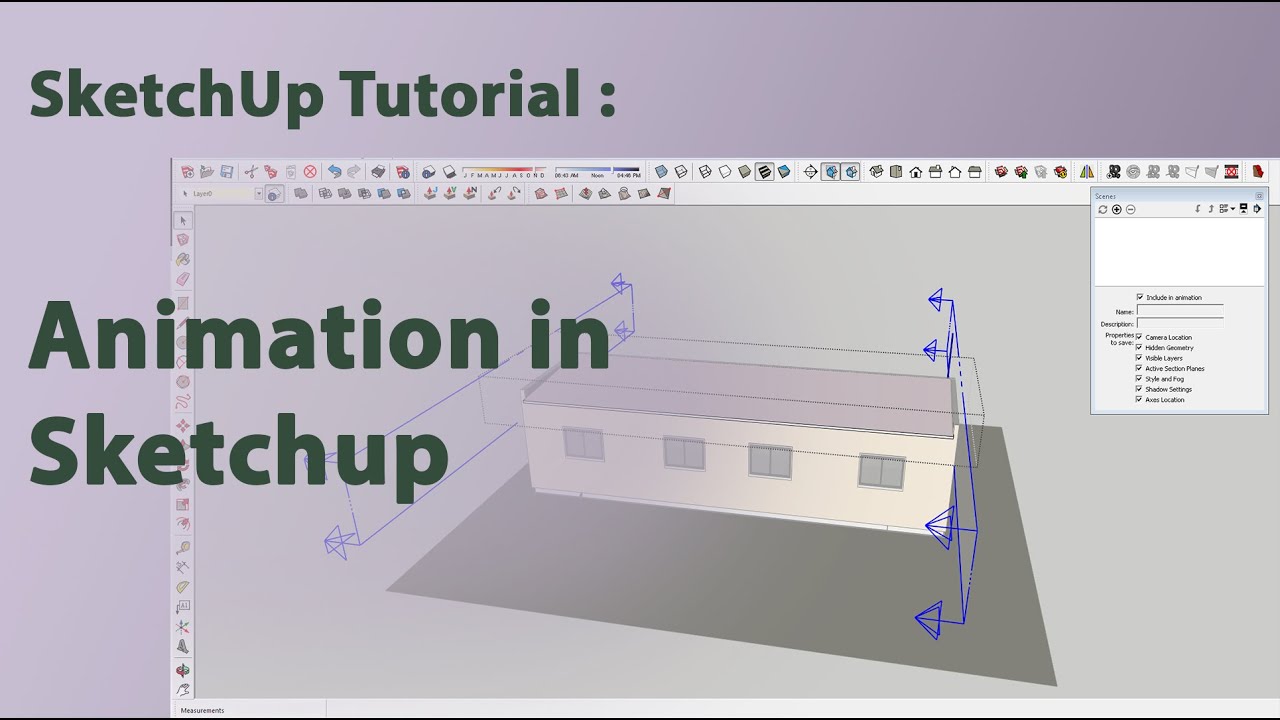This screenshot has width=1280, height=720.
Task: Click the red book icon at toolbar end
Action: (1258, 172)
